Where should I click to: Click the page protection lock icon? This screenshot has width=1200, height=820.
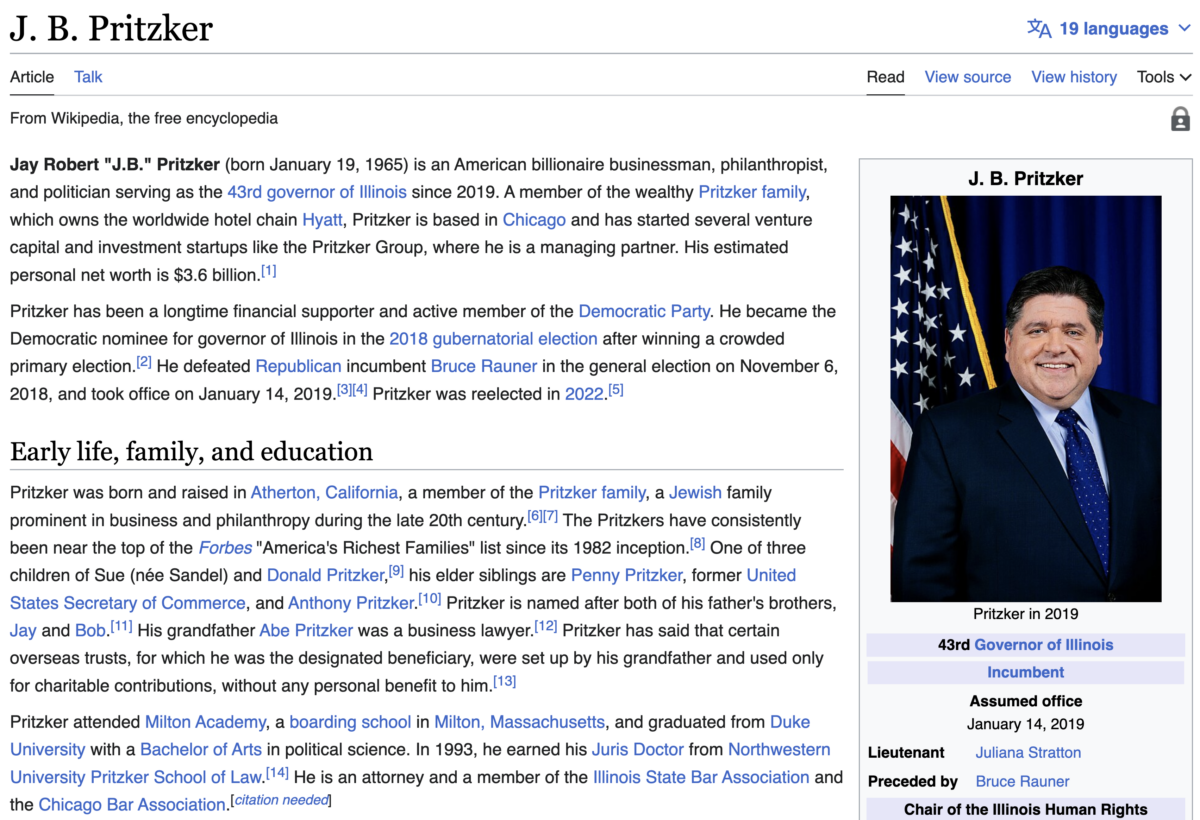[x=1180, y=119]
